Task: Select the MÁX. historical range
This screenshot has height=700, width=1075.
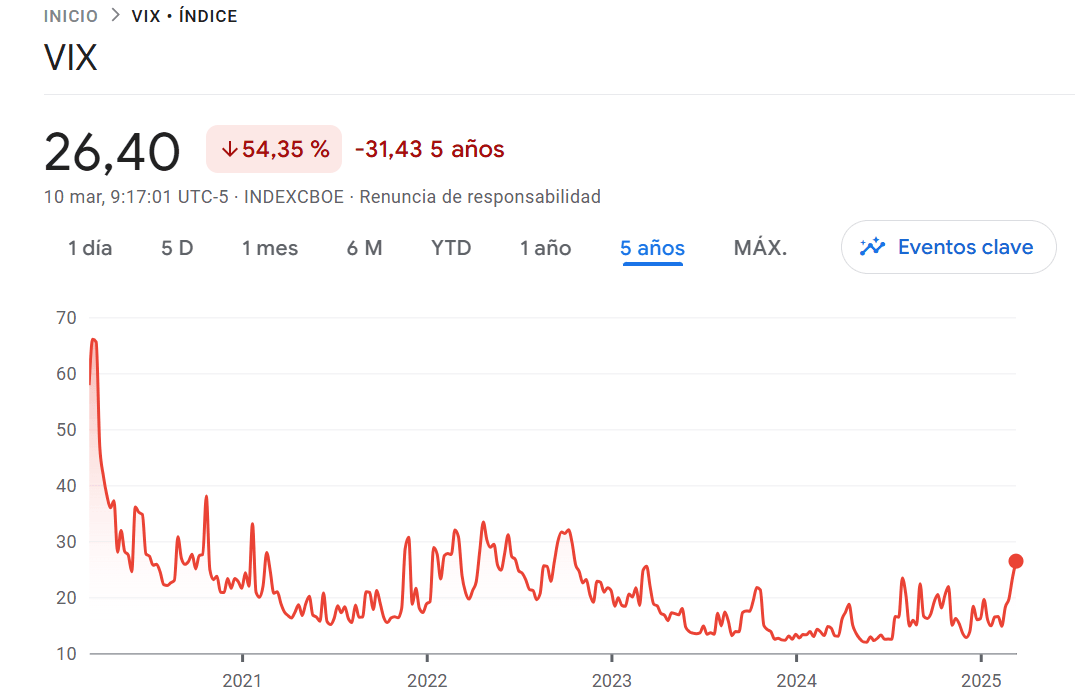Action: (x=759, y=247)
